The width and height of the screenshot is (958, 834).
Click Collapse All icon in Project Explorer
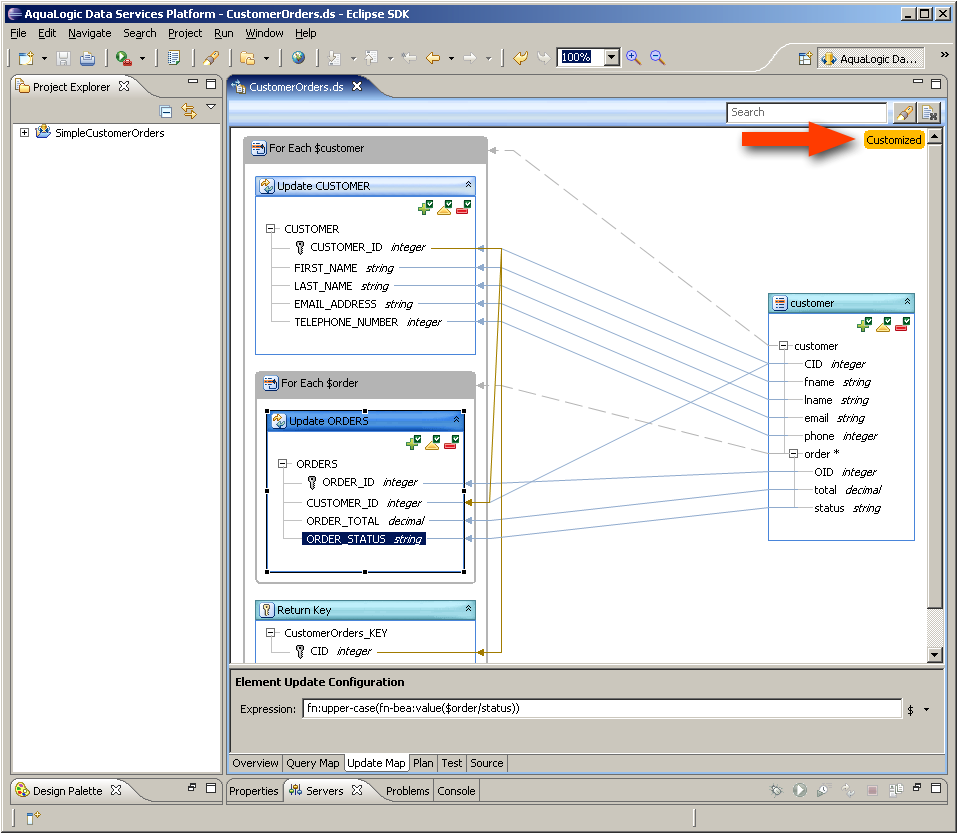[166, 111]
